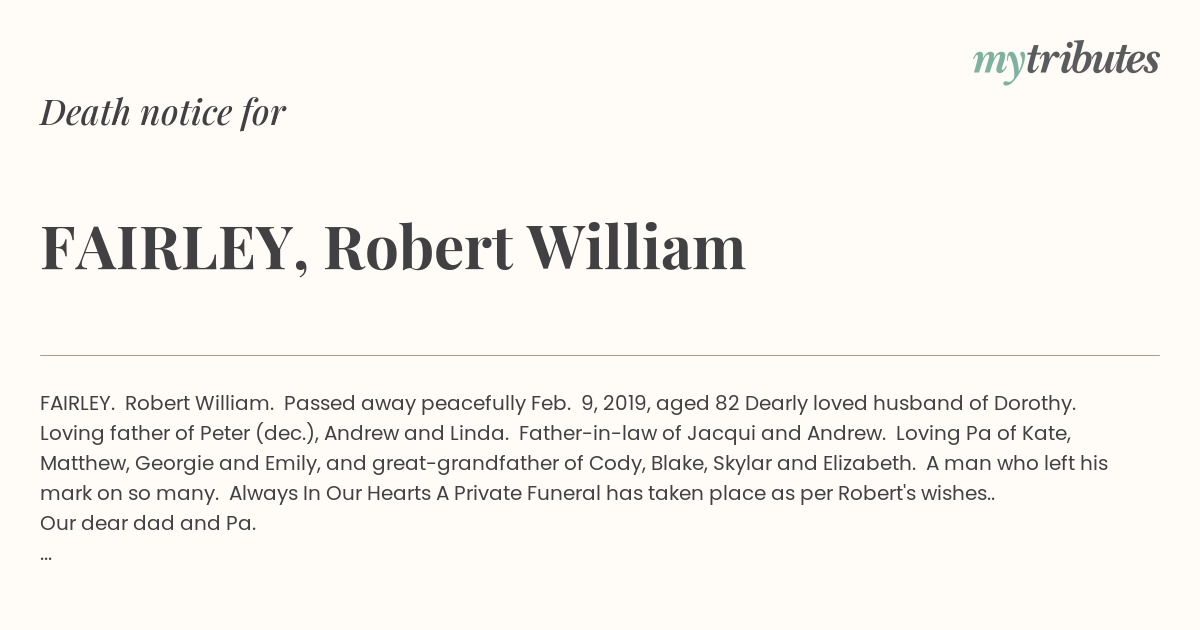Click the horizontal divider line

[x=600, y=355]
